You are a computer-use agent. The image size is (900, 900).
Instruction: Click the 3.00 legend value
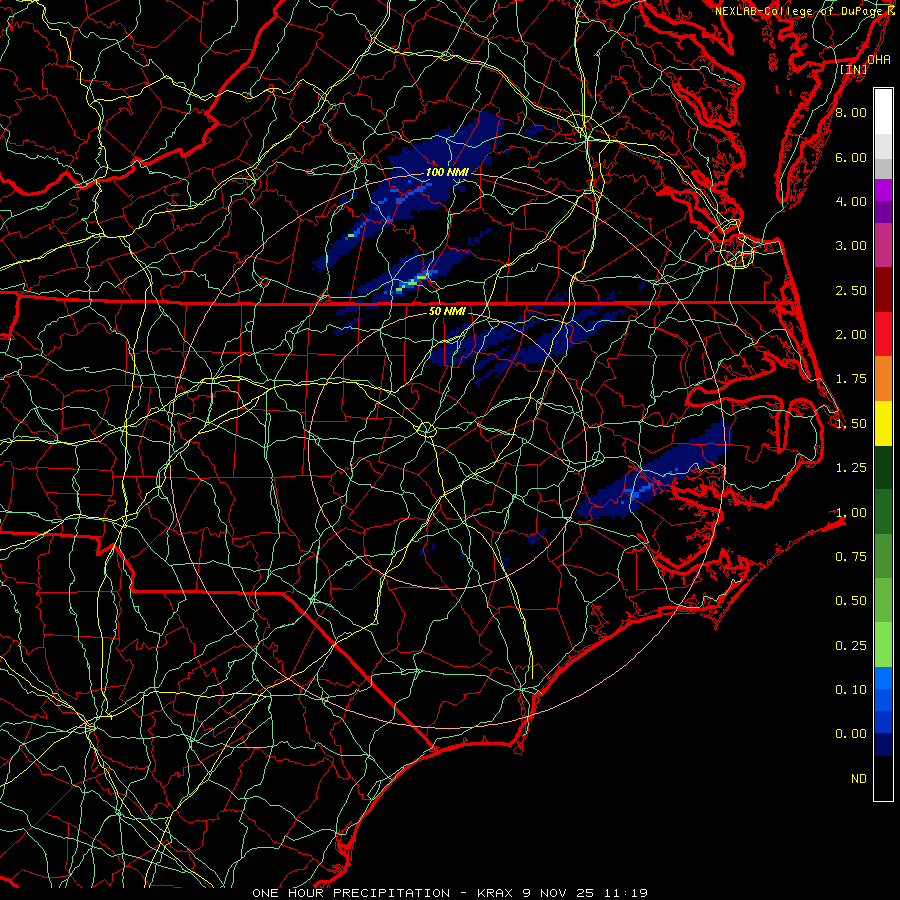click(851, 246)
